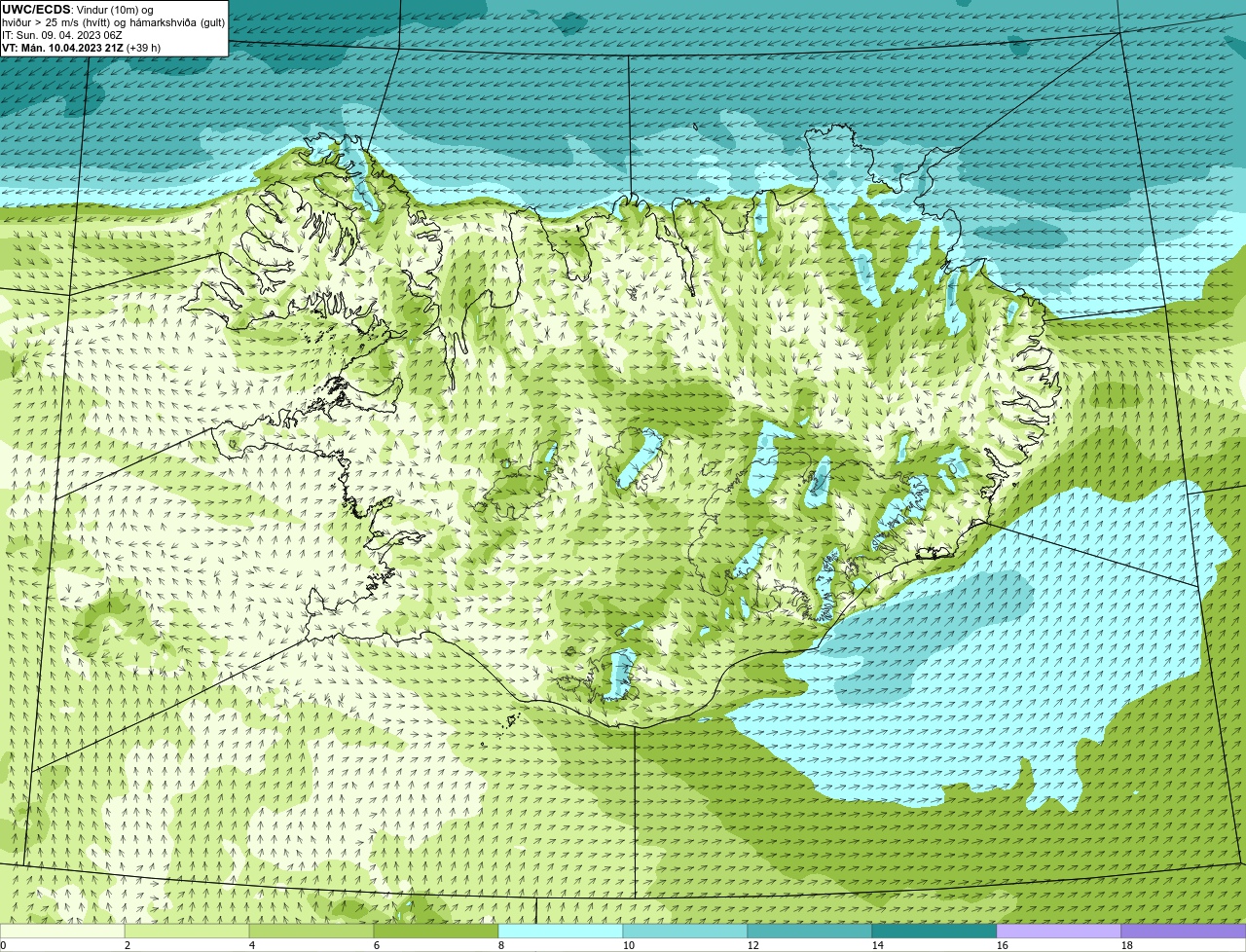1246x952 pixels.
Task: Click the '4' label on the wind scale
Action: 252,945
